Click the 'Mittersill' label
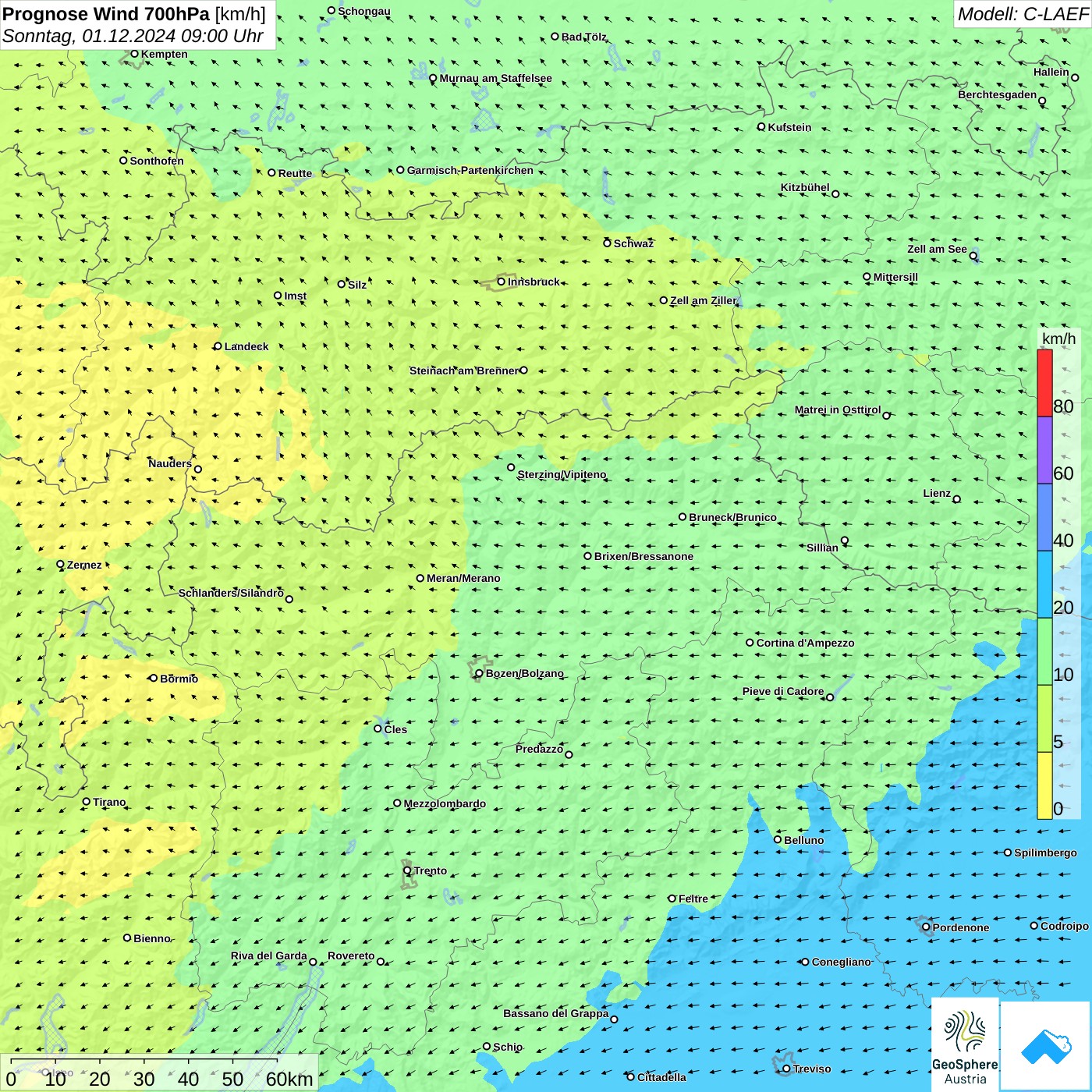1092x1092 pixels. [x=895, y=277]
